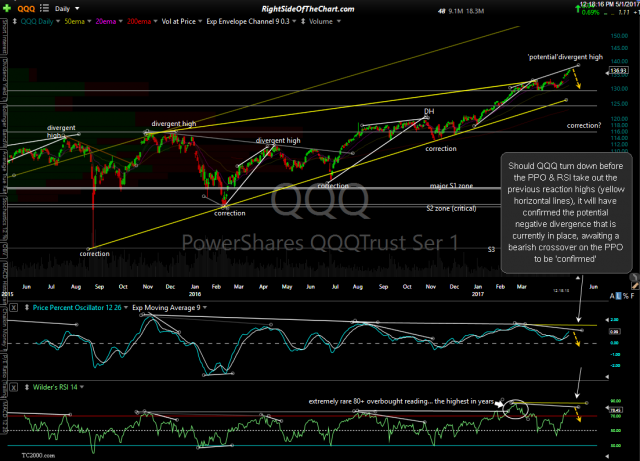Click the 2016 year label on time axis
Viewport: 640px width, 461px height.
click(195, 294)
